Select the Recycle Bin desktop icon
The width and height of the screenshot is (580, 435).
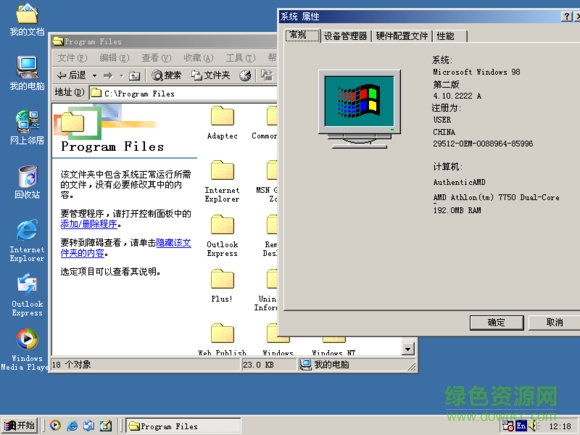tap(27, 182)
